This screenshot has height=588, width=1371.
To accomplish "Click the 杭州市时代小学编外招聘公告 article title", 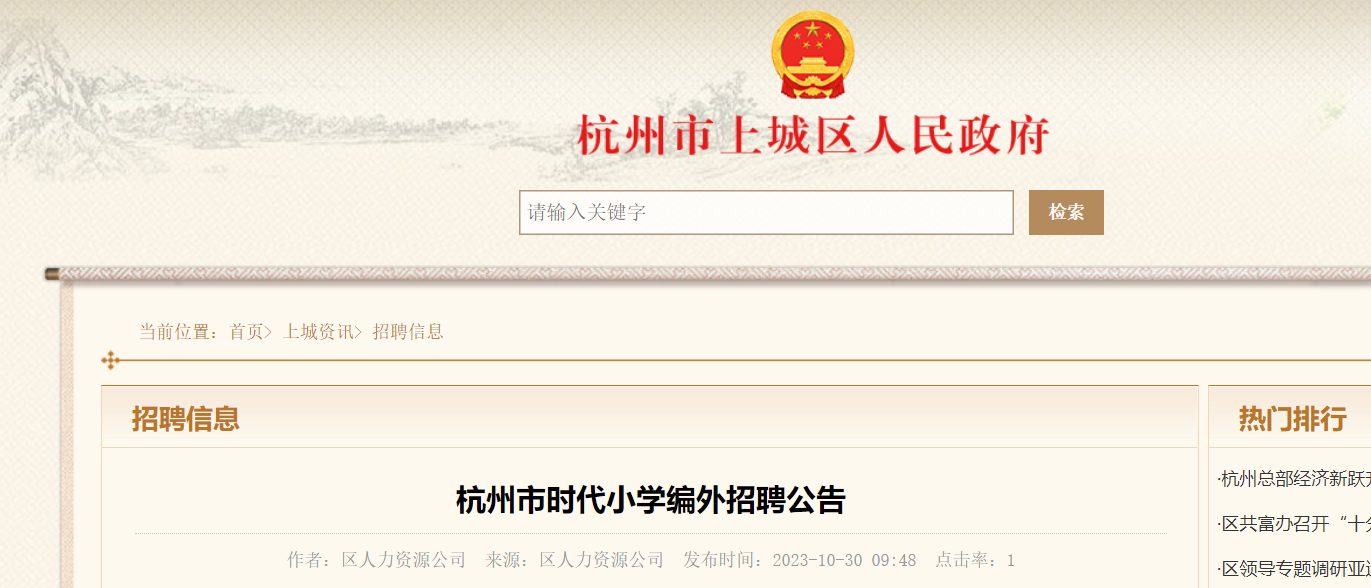I will (x=651, y=500).
